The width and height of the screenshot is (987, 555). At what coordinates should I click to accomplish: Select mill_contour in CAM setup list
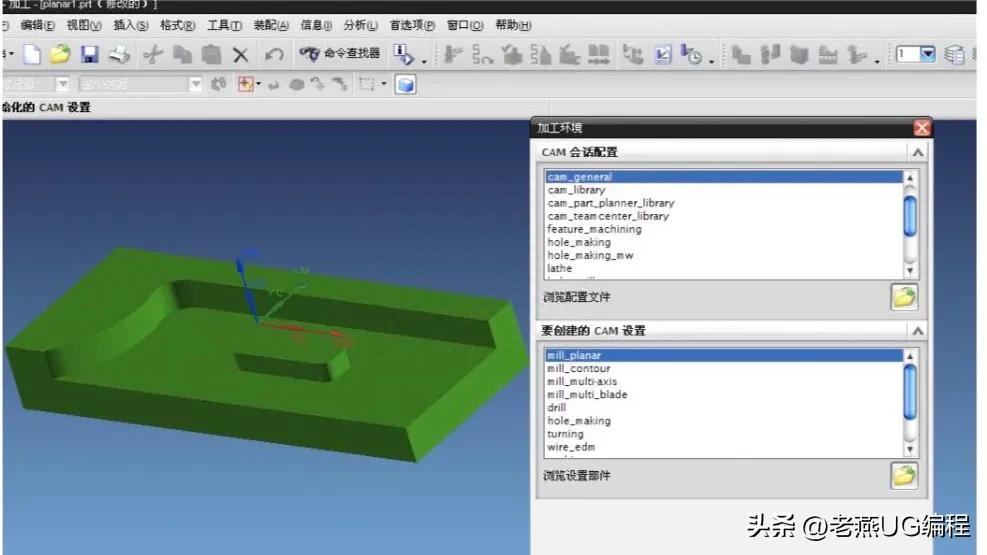578,369
